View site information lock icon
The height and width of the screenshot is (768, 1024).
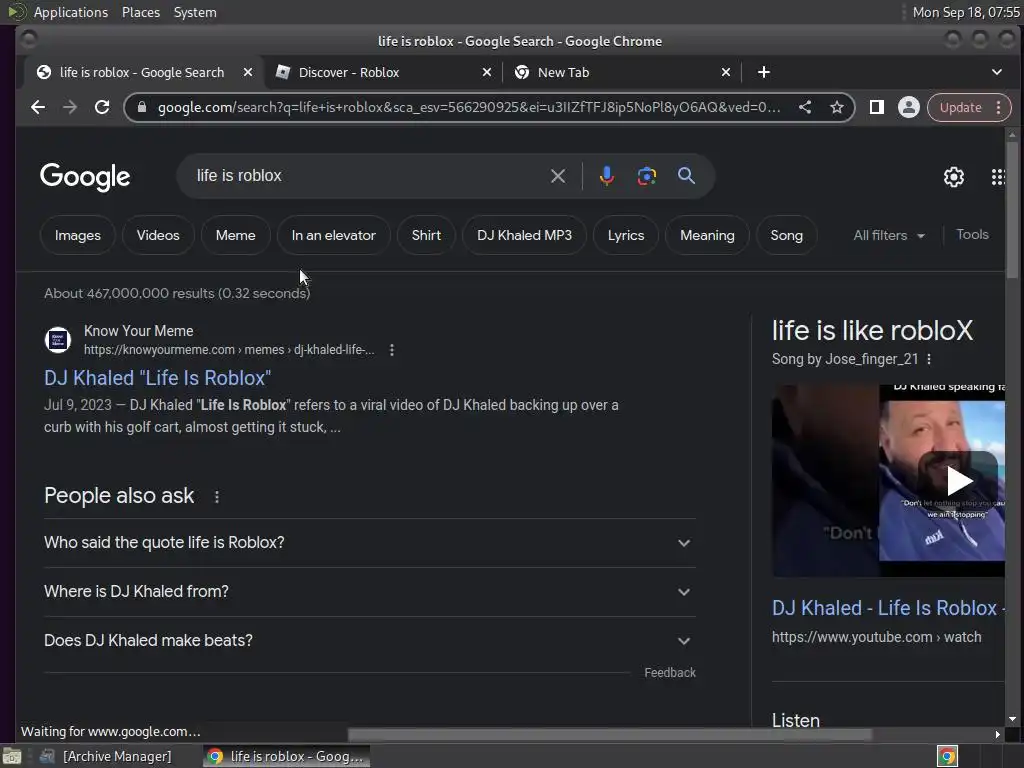pyautogui.click(x=142, y=107)
